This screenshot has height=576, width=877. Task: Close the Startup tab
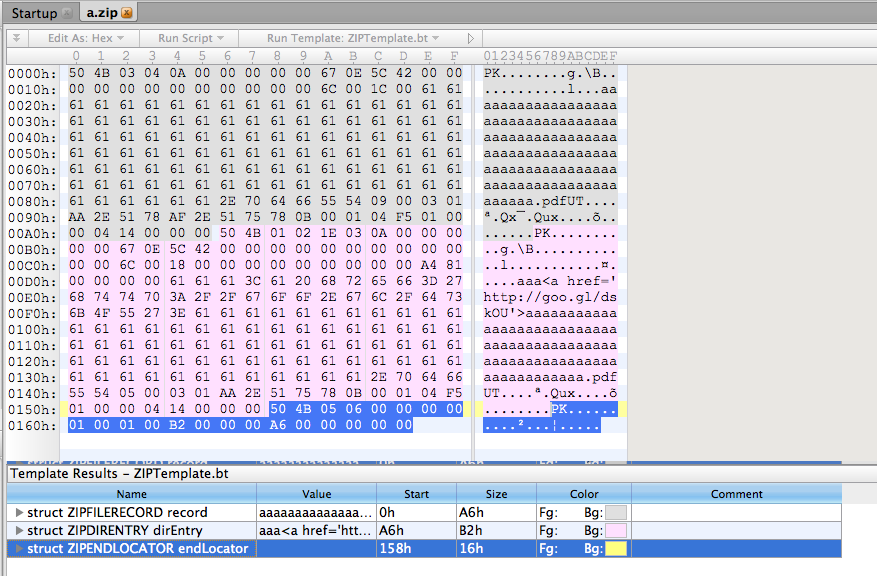[x=66, y=13]
